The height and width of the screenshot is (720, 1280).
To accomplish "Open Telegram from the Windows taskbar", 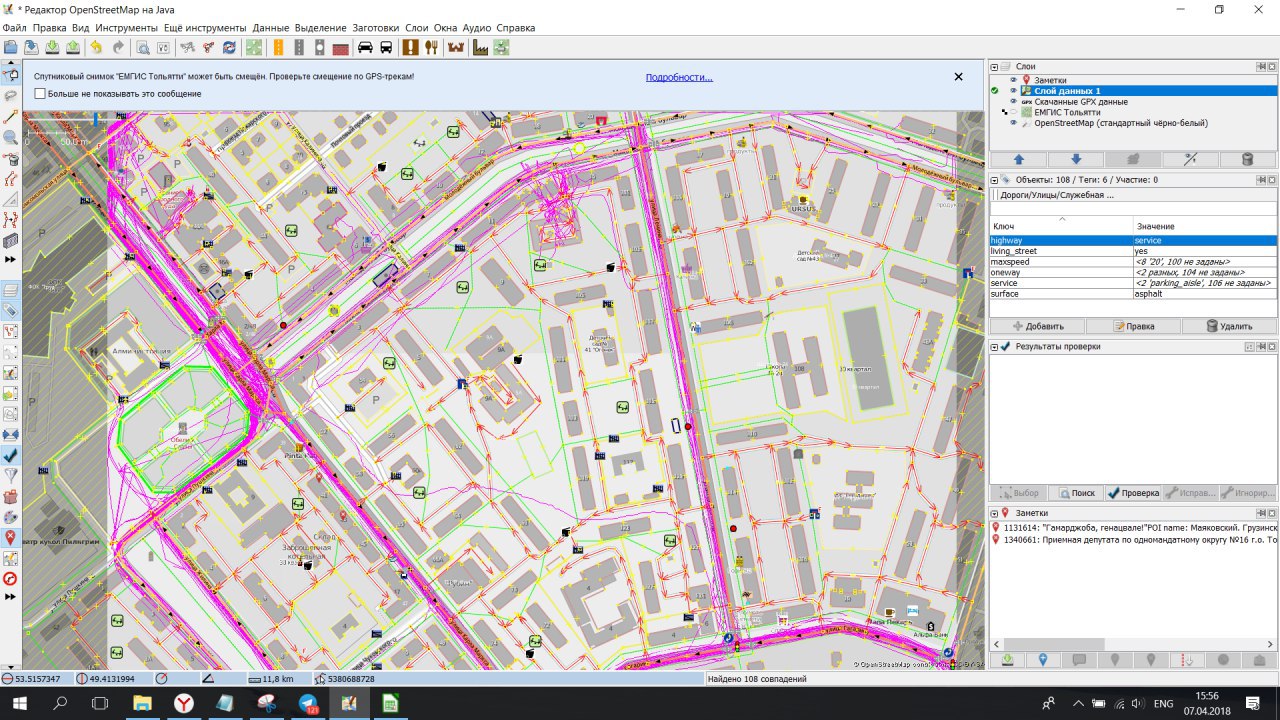I will pos(307,704).
